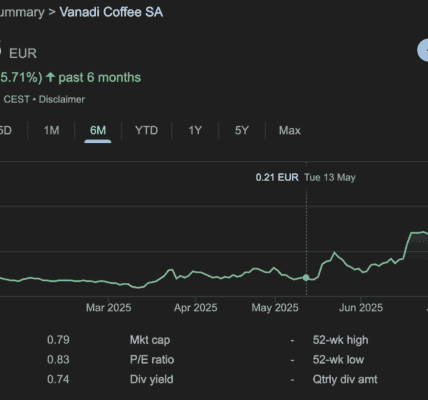The image size is (428, 400).
Task: Switch chart to YTD range
Action: coord(146,130)
